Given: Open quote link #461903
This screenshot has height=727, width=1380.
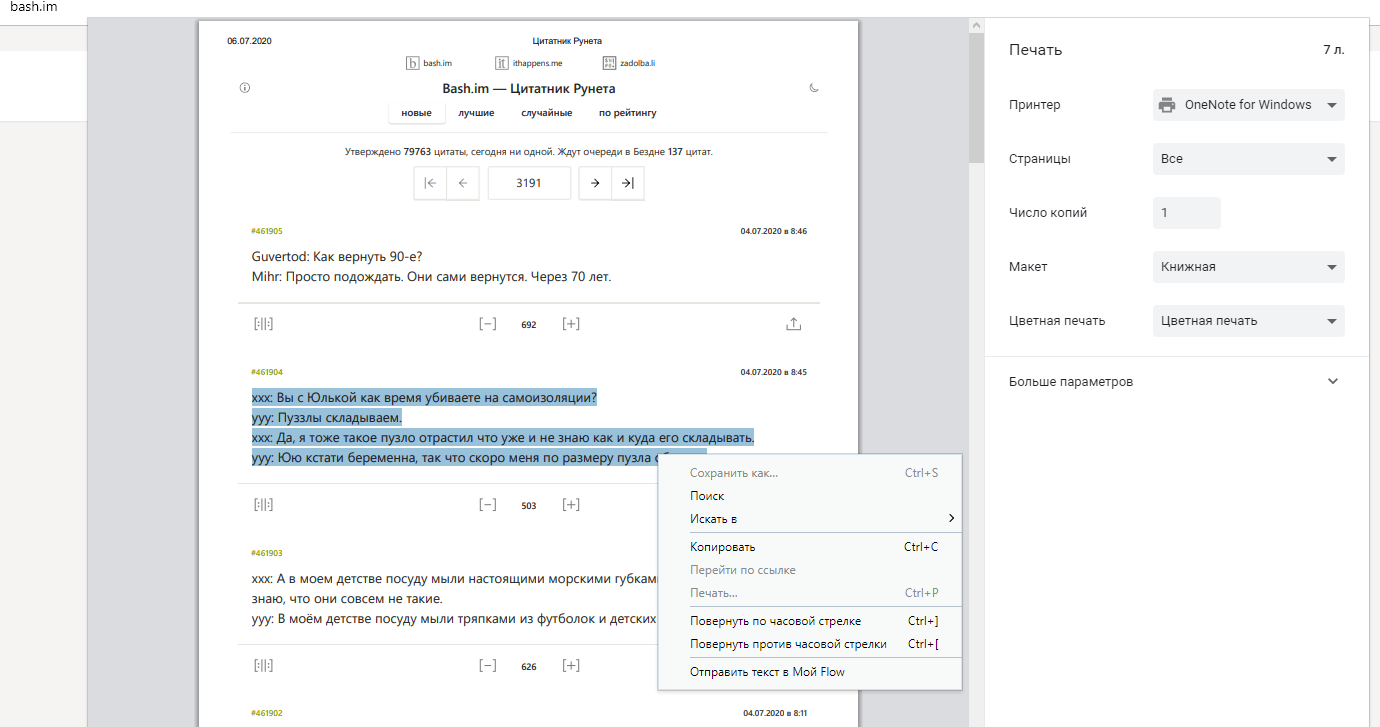Looking at the screenshot, I should 267,553.
